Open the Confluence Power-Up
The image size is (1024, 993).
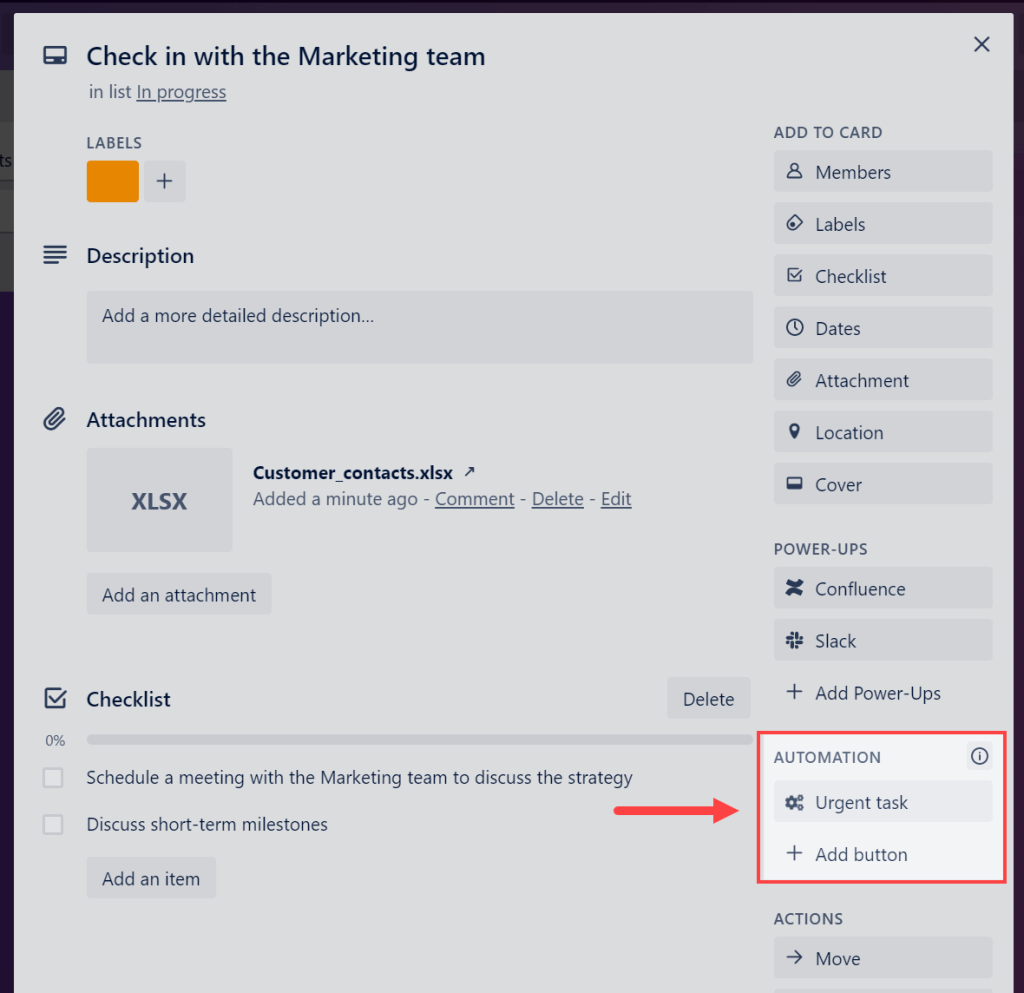tap(883, 588)
